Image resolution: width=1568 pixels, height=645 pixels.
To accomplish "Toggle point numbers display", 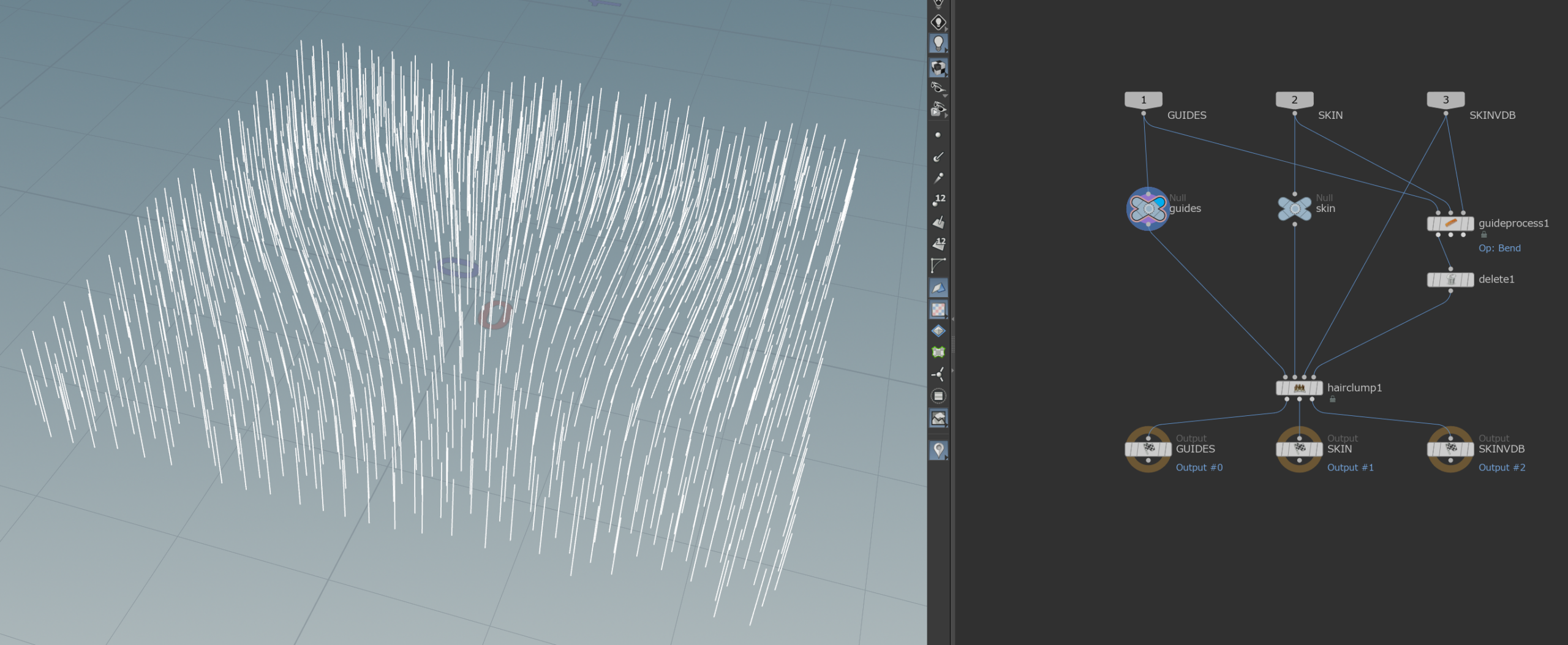I will coord(938,200).
